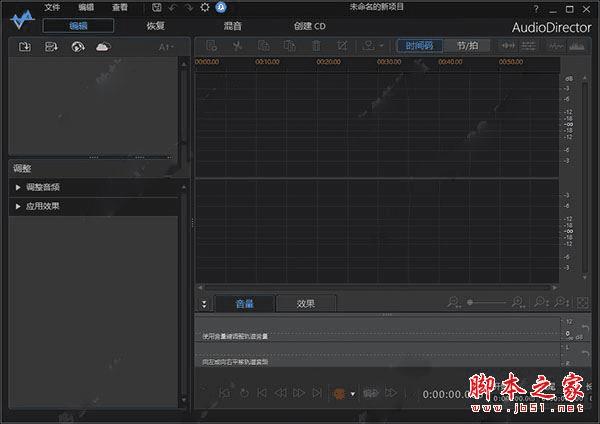Screen dimensions: 600x424
Task: Click the play selection button
Action: tap(225, 393)
